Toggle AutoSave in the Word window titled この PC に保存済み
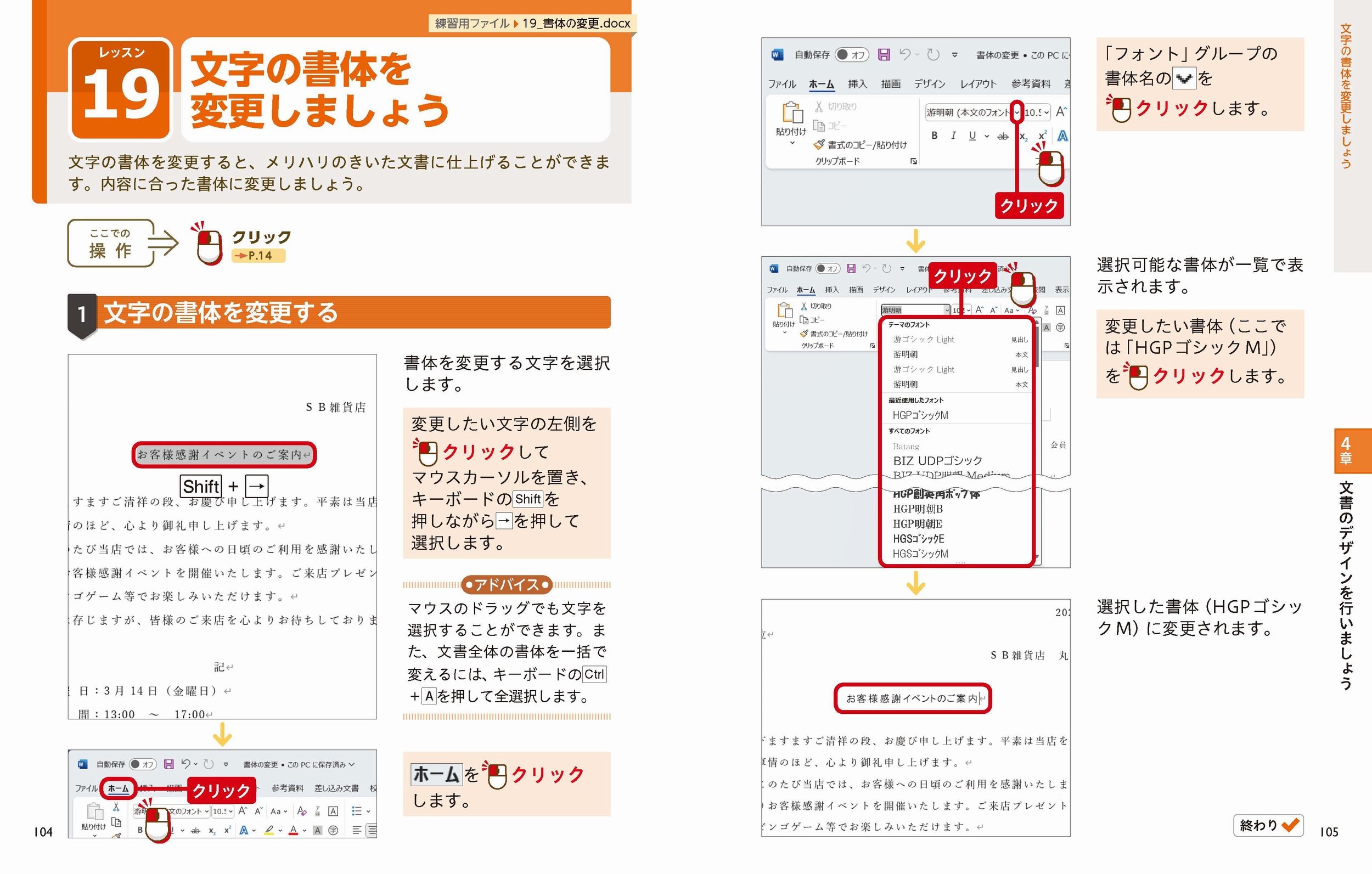 coord(143,764)
